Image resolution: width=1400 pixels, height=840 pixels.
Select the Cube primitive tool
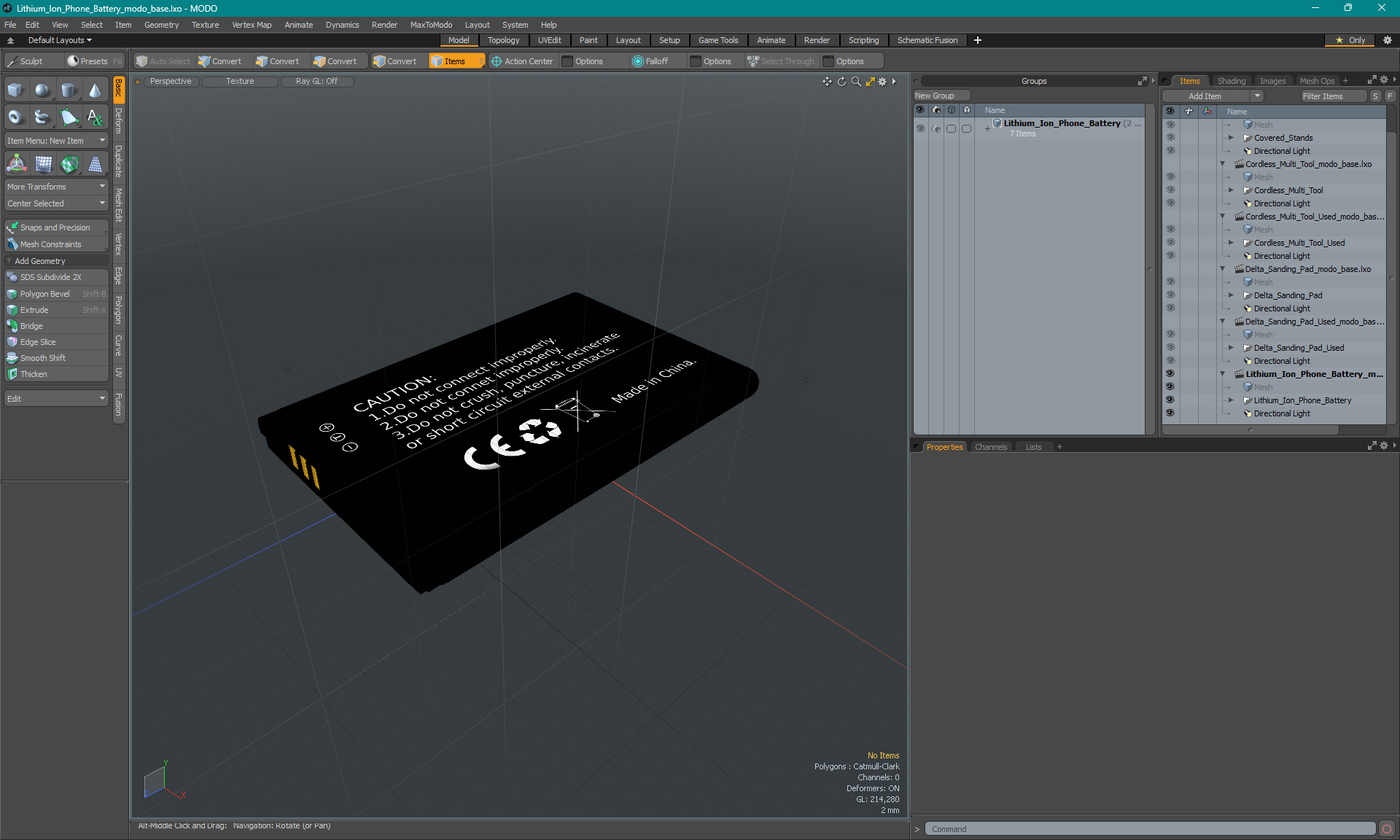(15, 90)
